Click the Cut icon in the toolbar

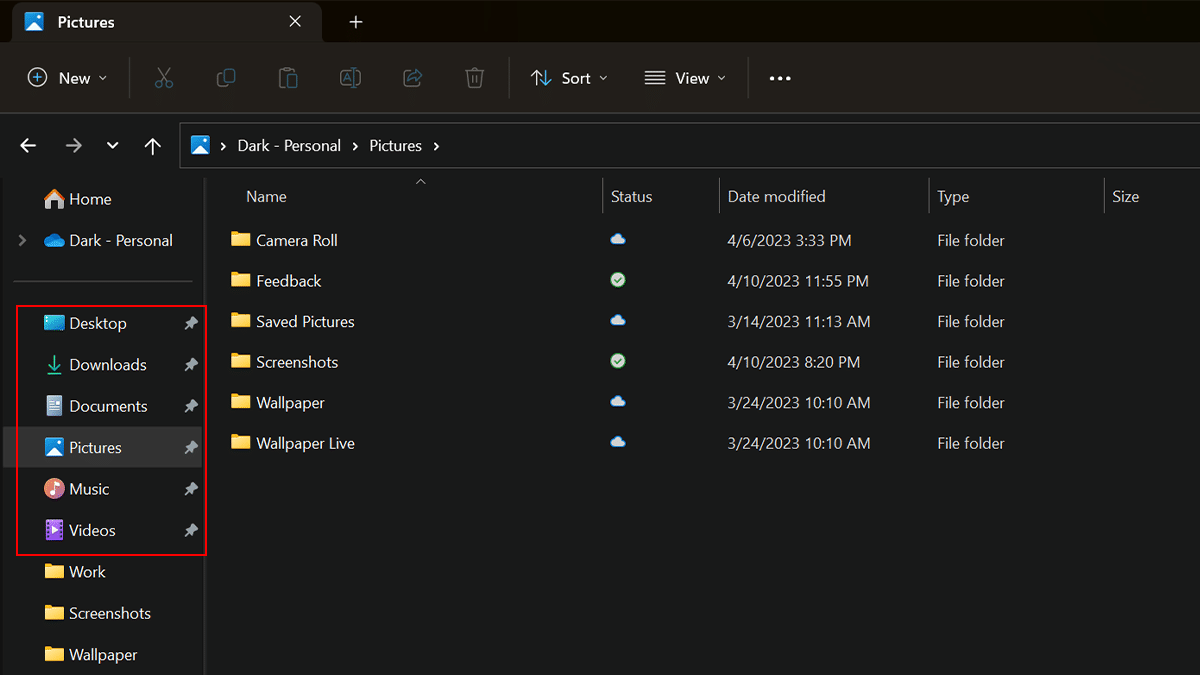[x=163, y=77]
